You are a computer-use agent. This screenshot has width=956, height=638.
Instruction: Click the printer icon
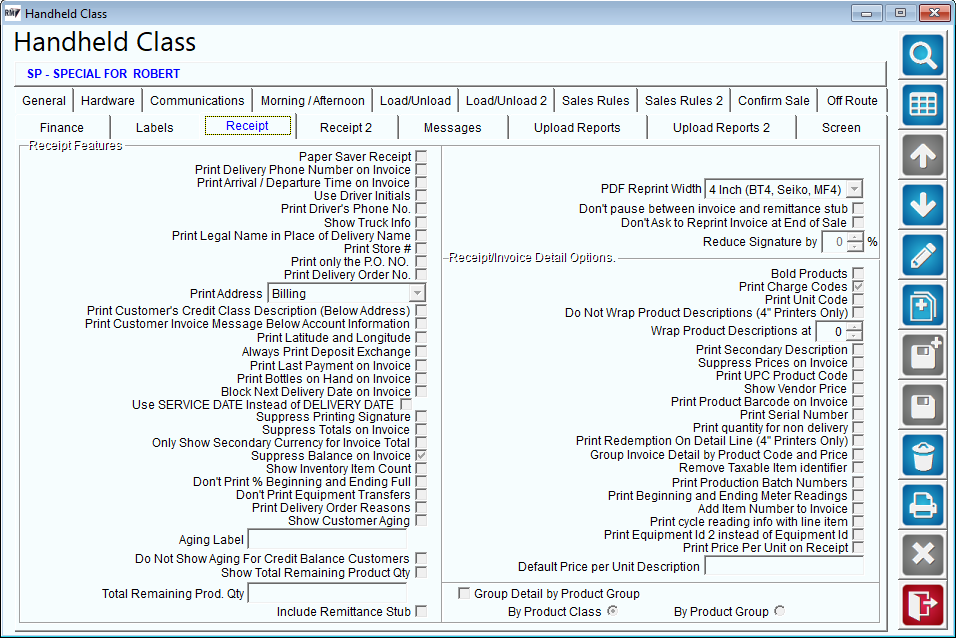pyautogui.click(x=922, y=505)
